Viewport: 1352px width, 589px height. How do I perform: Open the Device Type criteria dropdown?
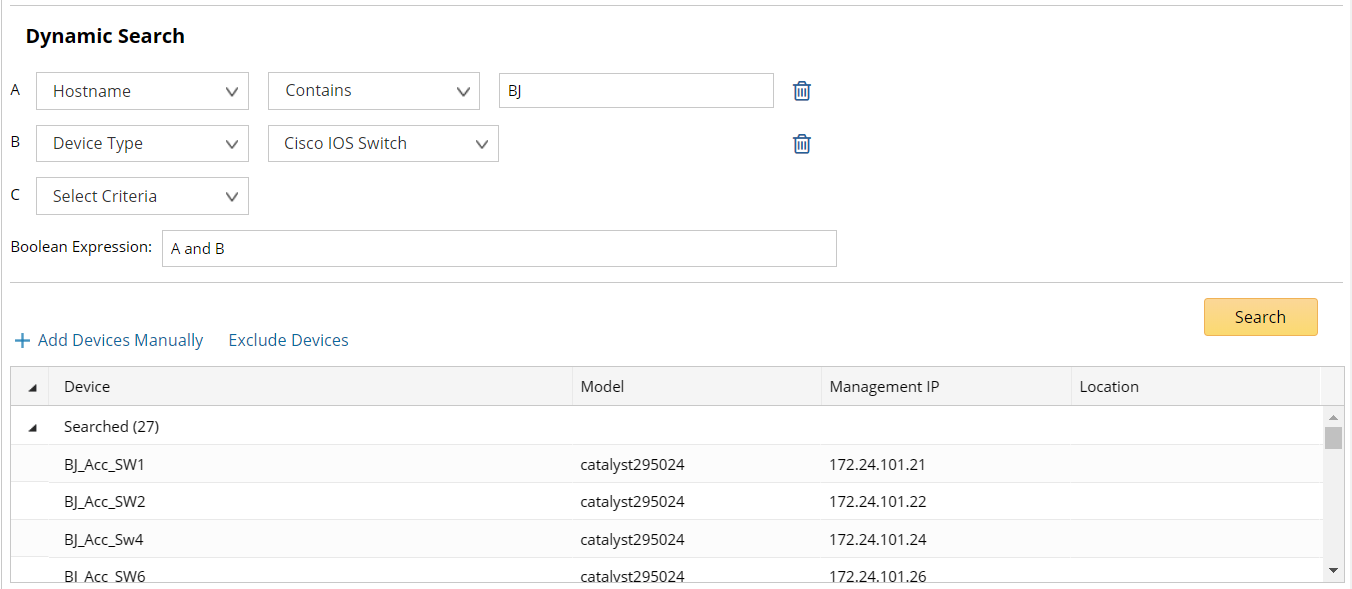[x=142, y=144]
